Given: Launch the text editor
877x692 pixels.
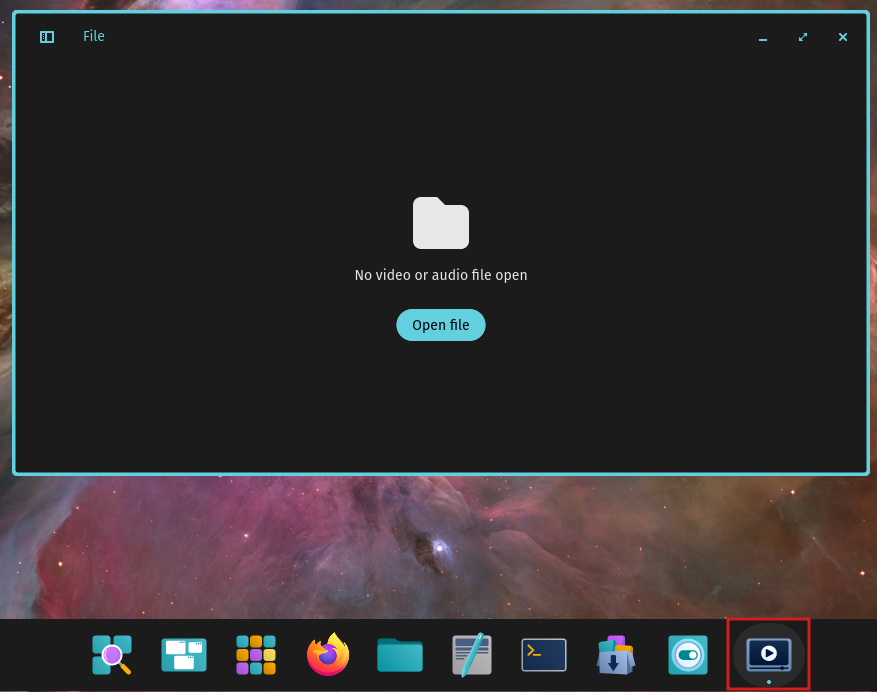Looking at the screenshot, I should point(471,655).
